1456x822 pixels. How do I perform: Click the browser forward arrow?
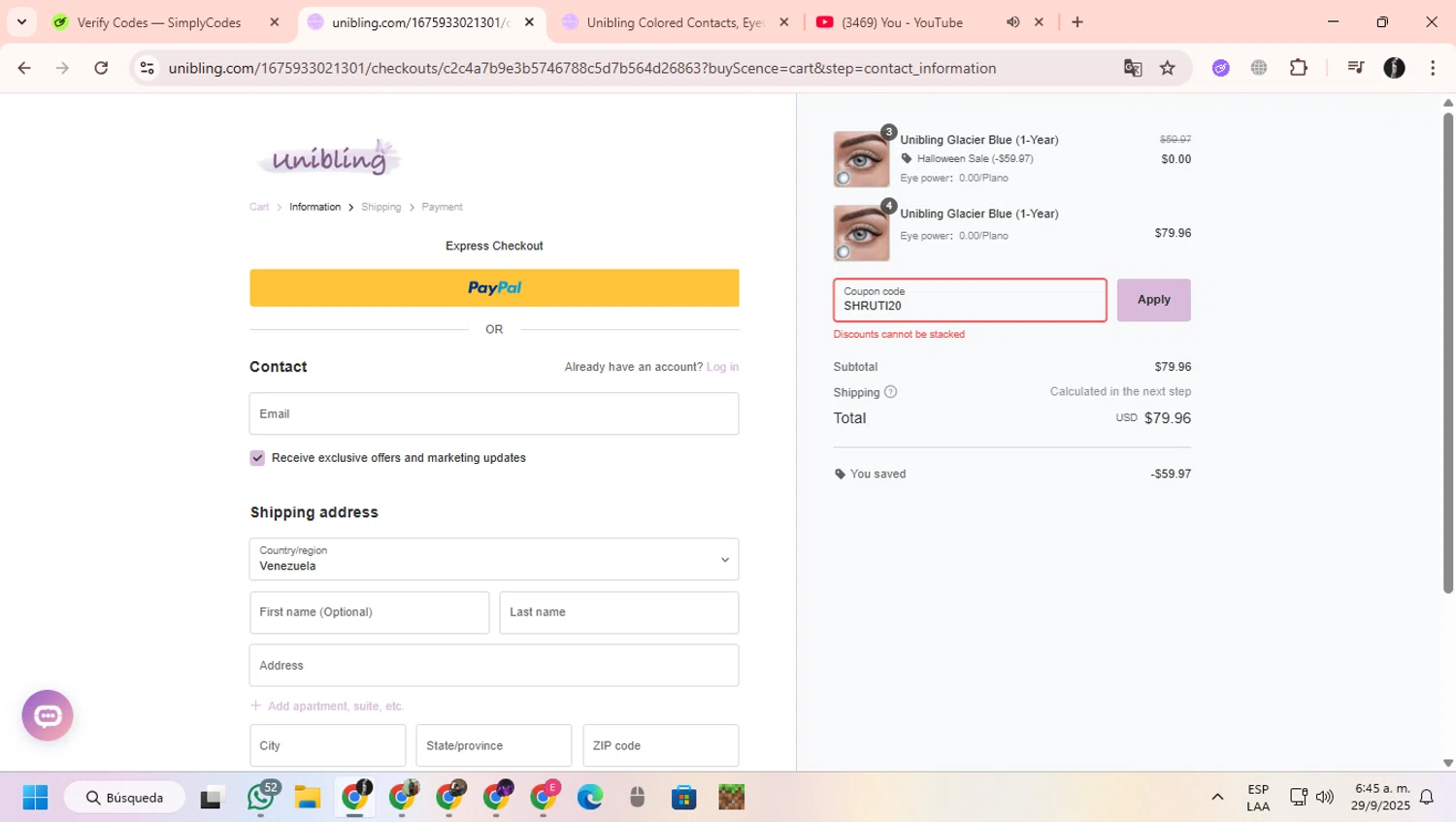(62, 68)
